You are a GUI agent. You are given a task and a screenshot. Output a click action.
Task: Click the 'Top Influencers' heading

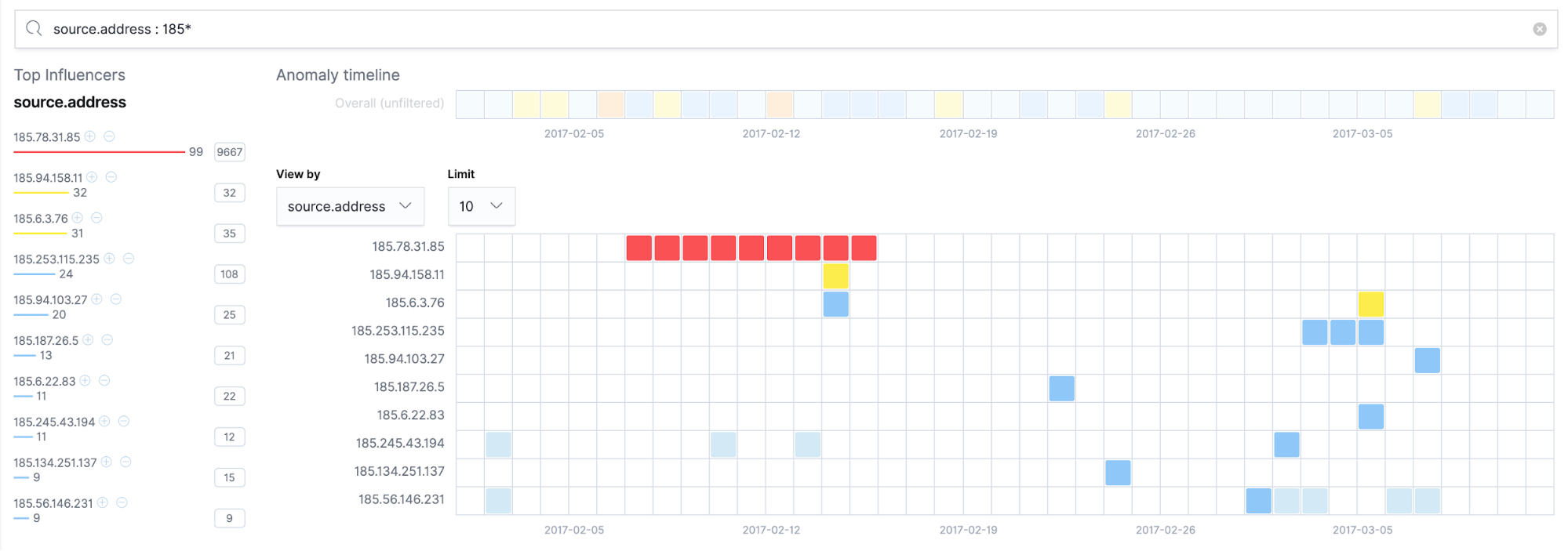click(70, 75)
